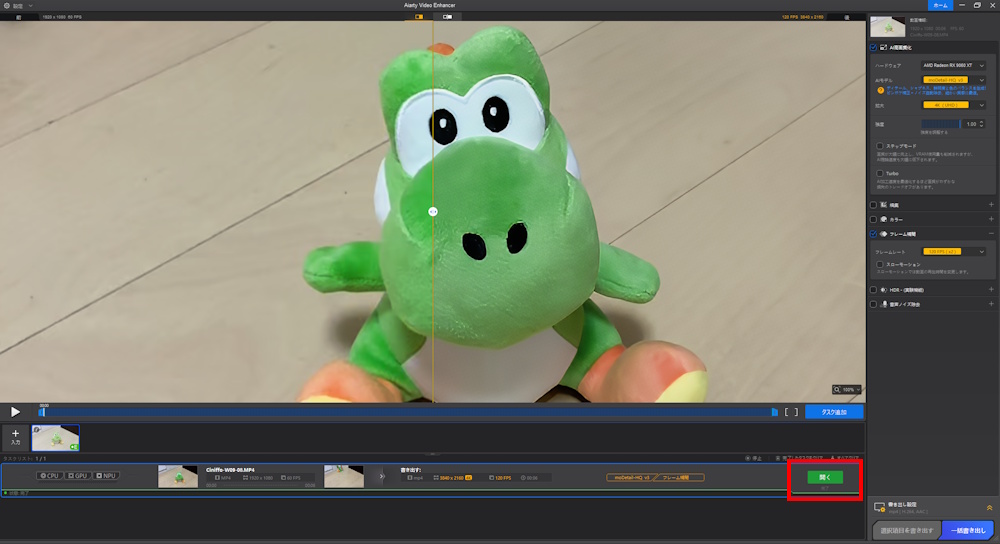Click the orange model hint question icon

coord(881,91)
